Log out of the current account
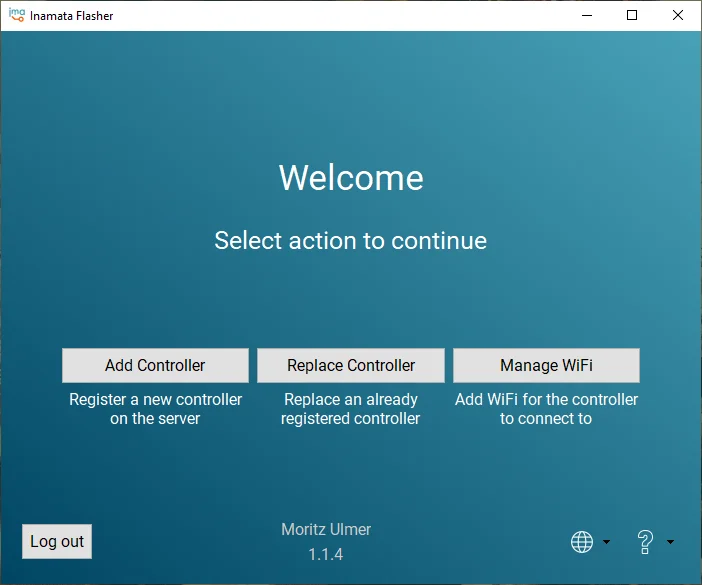702x585 pixels. point(57,541)
